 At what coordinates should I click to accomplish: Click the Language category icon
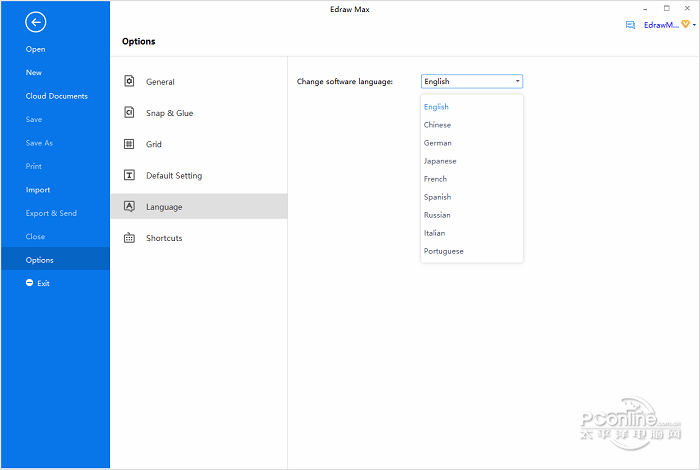(x=129, y=206)
